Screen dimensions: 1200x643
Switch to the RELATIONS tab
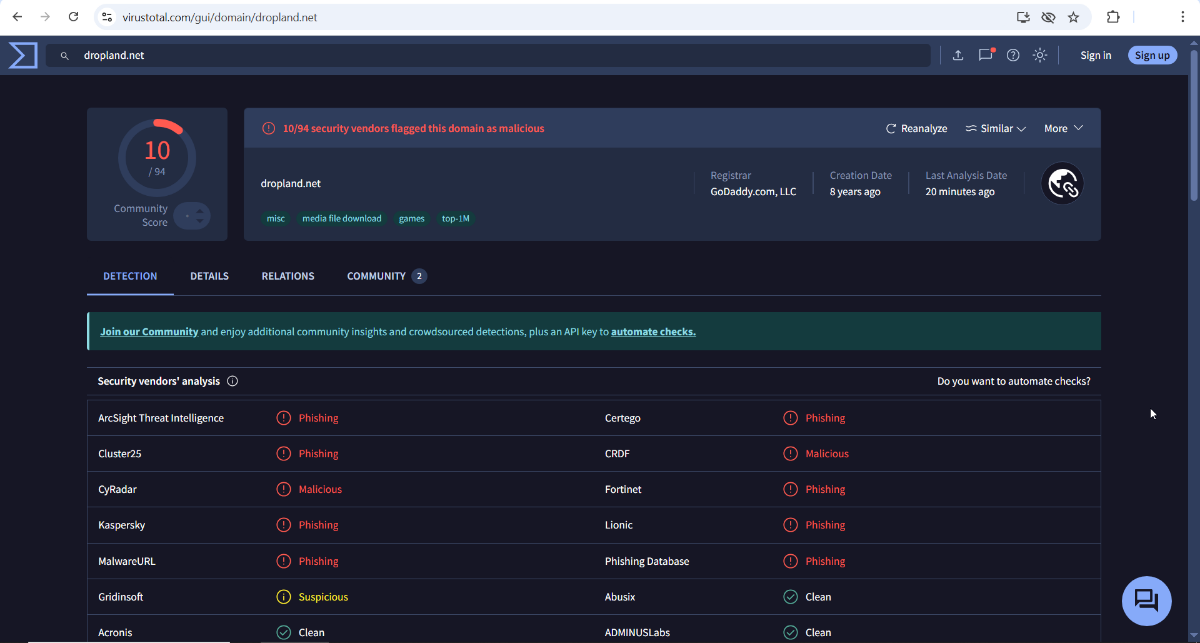point(288,276)
